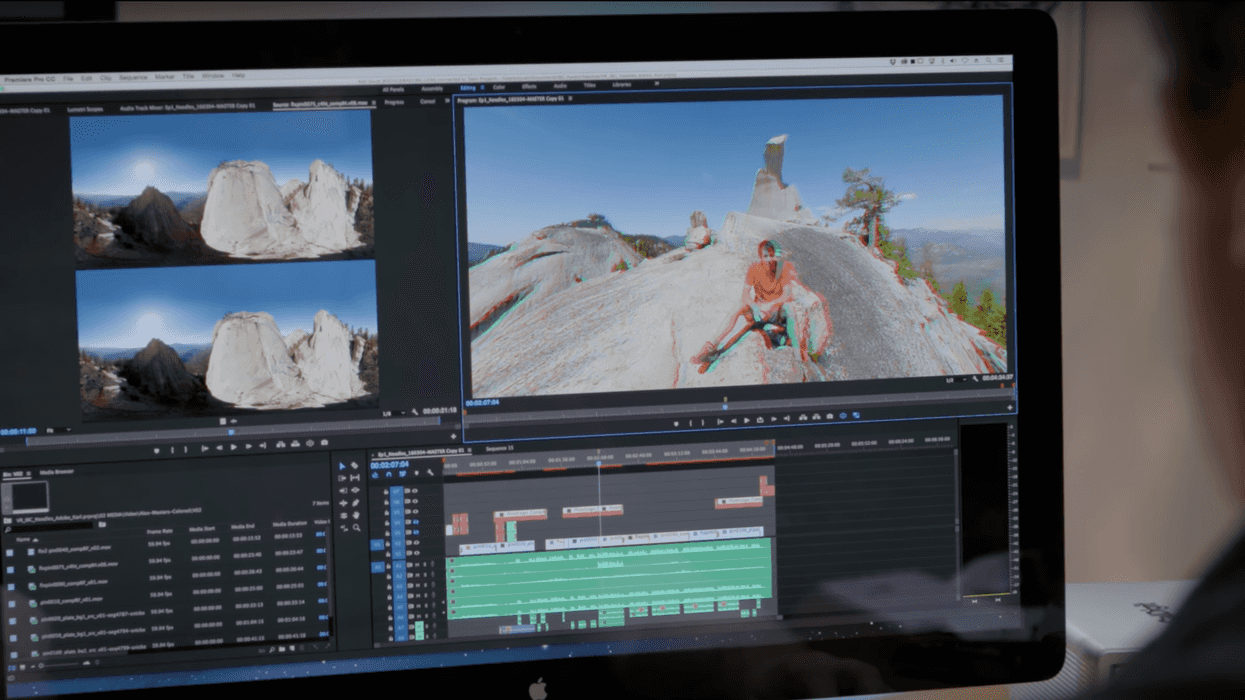The image size is (1245, 700).
Task: Step back one frame in Source monitor
Action: click(219, 447)
